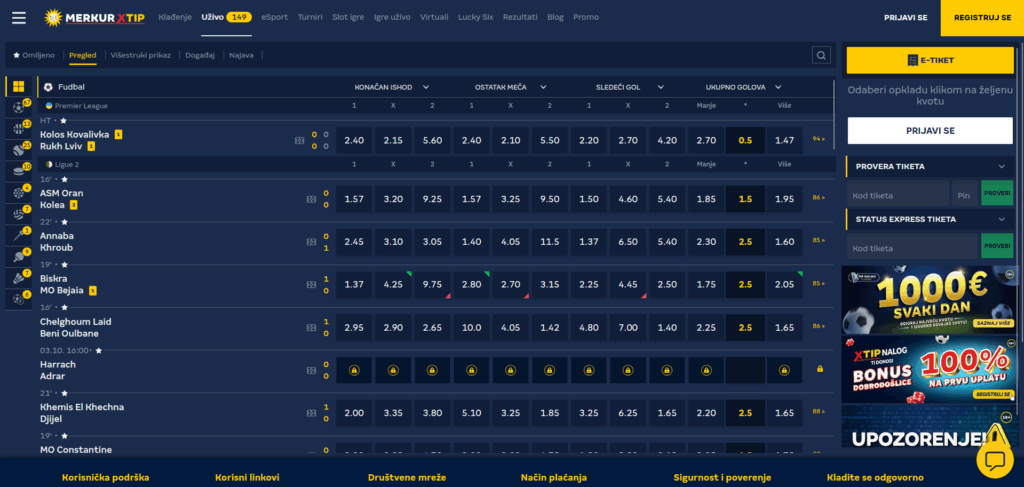Open the Konačan ishod dropdown
This screenshot has width=1024, height=487.
click(x=425, y=87)
